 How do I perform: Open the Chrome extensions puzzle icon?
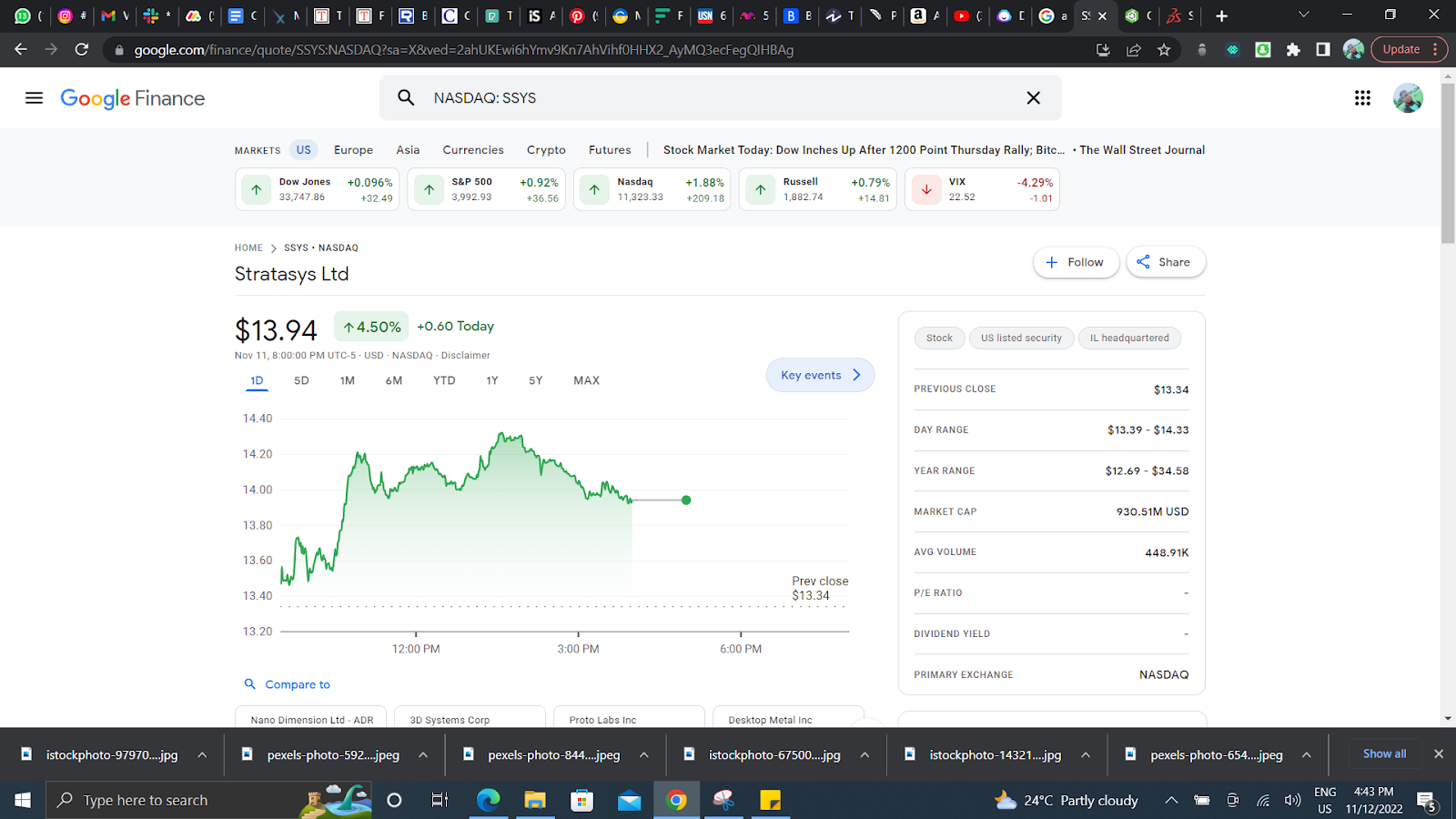tap(1293, 50)
